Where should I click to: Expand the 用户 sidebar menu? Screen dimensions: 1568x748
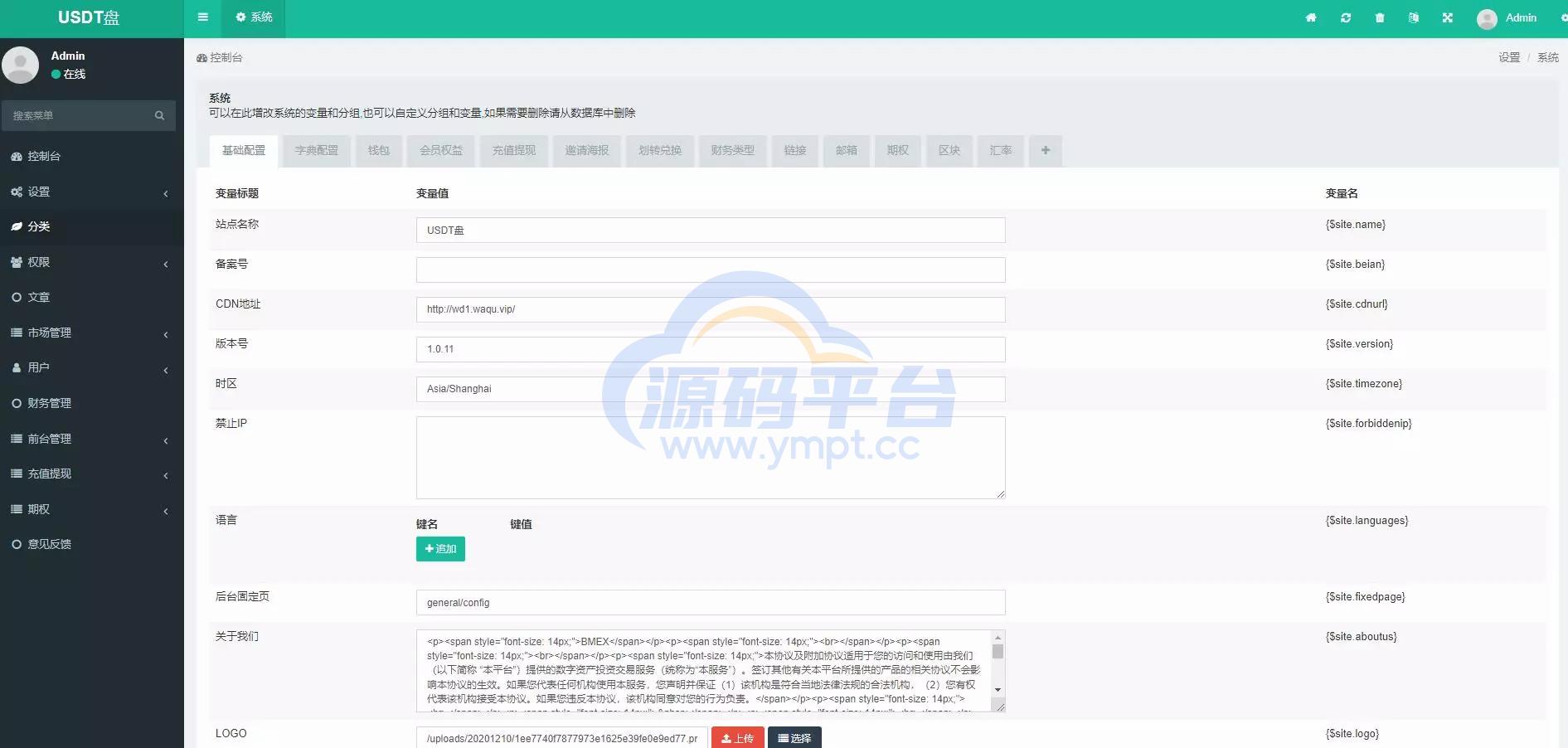click(x=91, y=367)
